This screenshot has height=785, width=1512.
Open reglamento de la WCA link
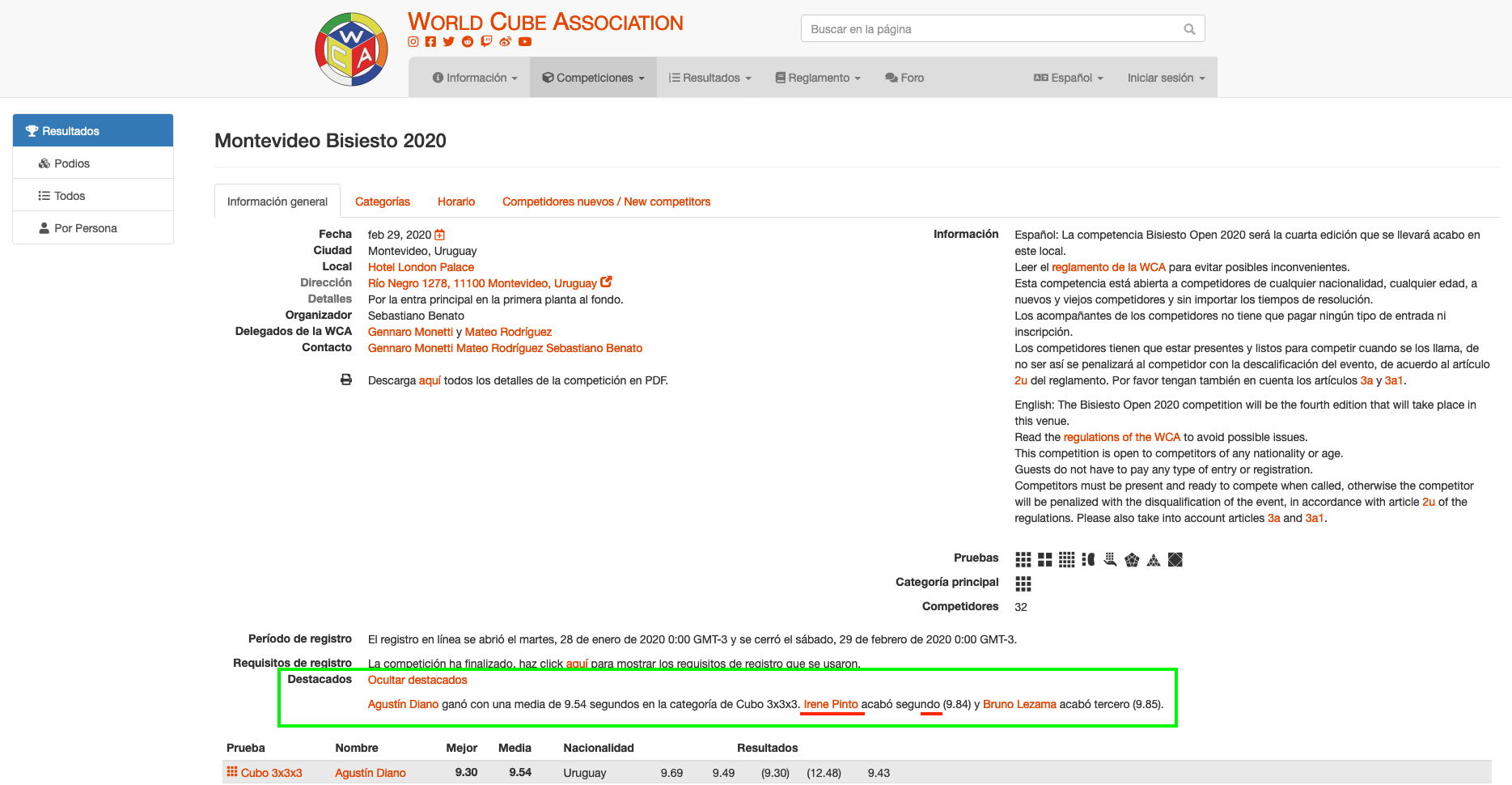click(1108, 267)
